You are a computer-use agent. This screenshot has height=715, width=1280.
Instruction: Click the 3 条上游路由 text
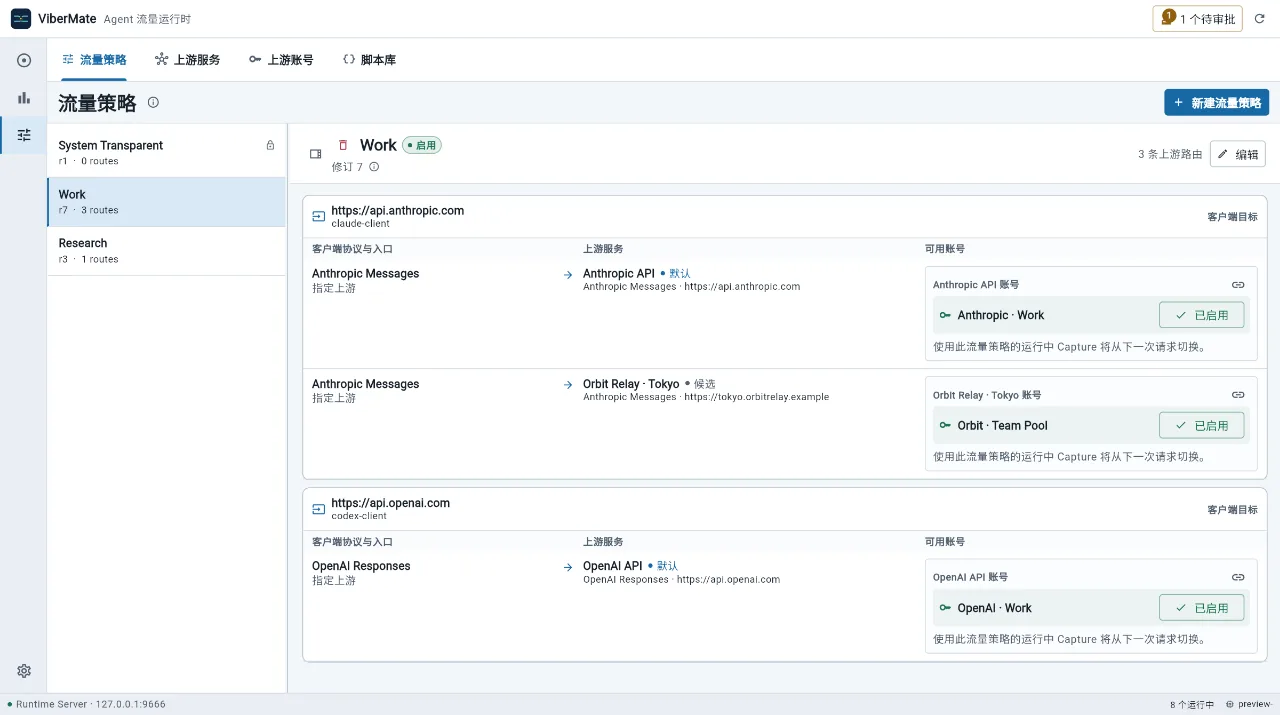[x=1170, y=154]
